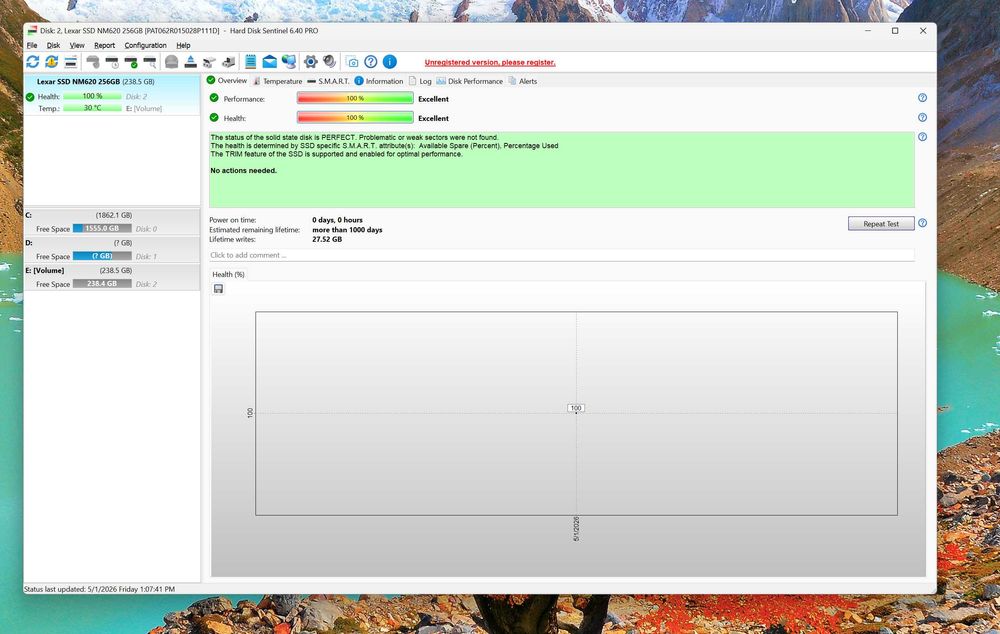This screenshot has width=1000, height=634.
Task: Click the 100 data point label on graph
Action: click(576, 408)
